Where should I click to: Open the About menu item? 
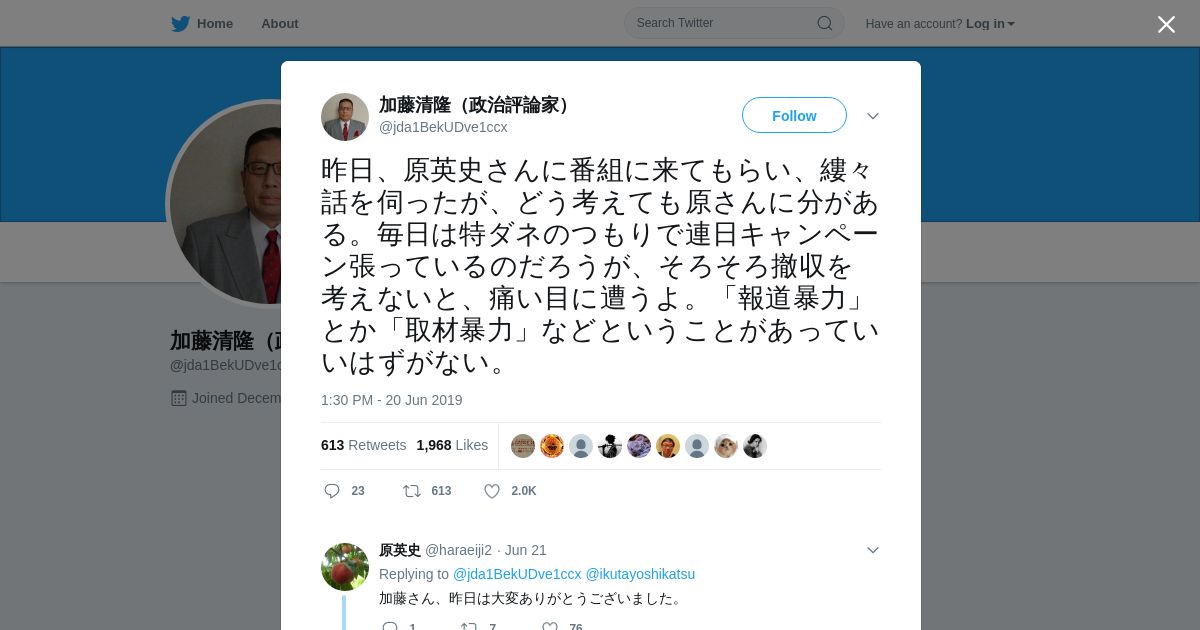pos(280,24)
